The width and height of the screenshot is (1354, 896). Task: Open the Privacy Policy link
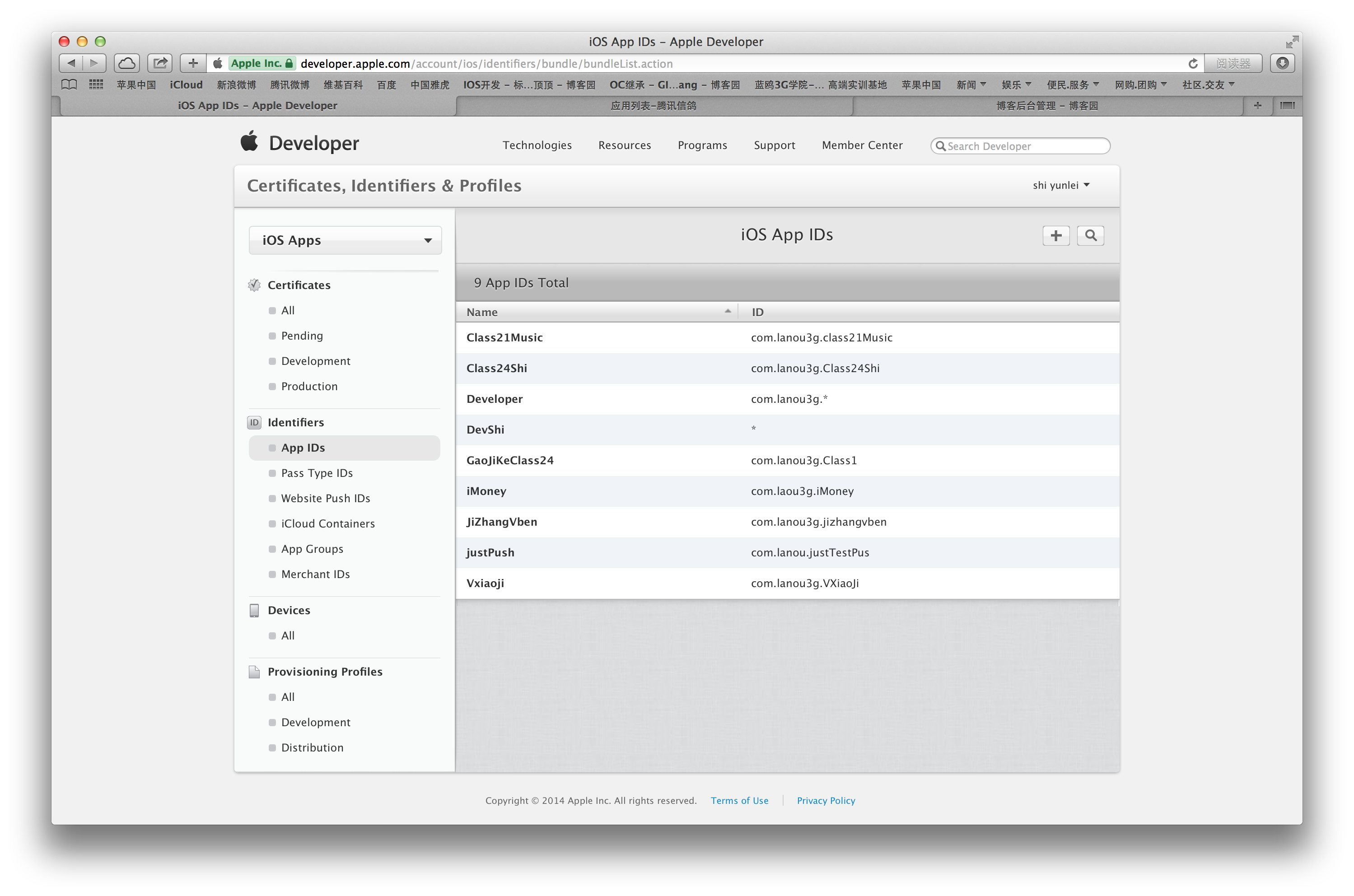(x=826, y=801)
